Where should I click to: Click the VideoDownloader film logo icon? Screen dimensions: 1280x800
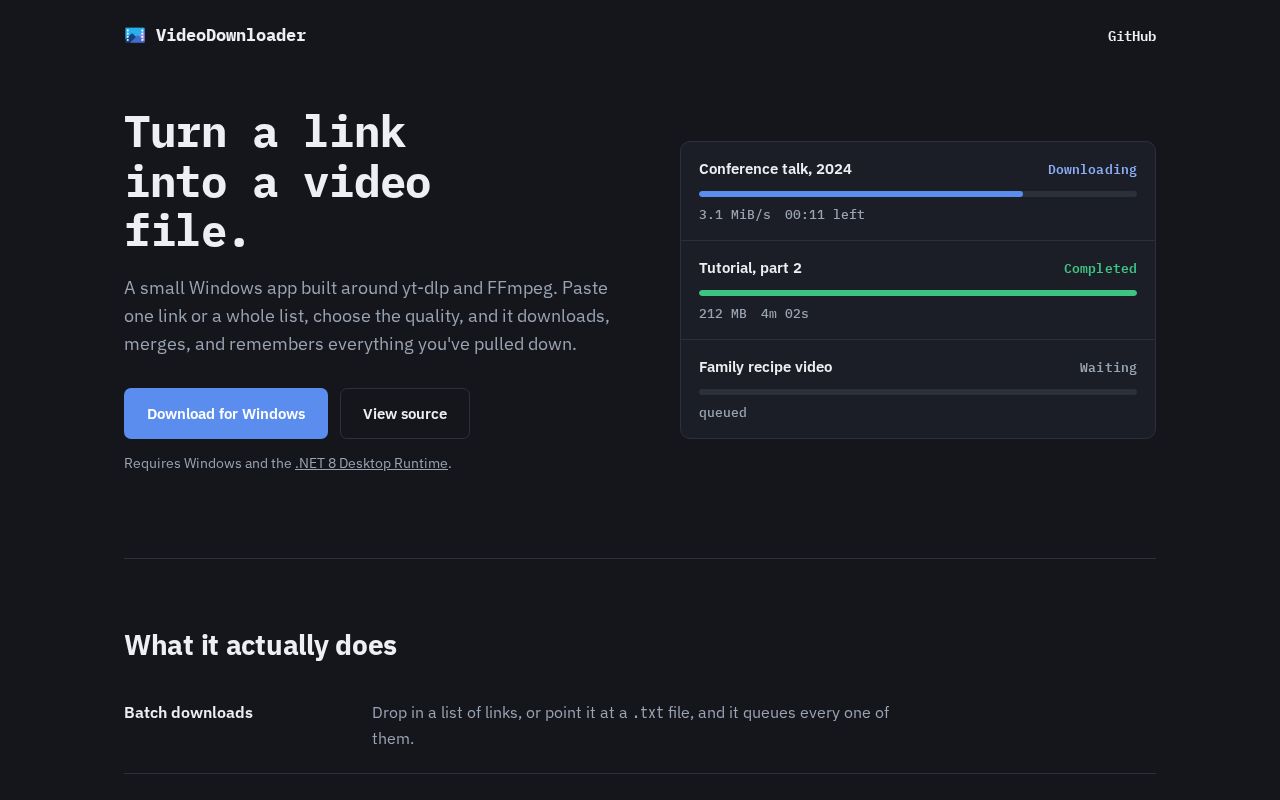coord(135,35)
